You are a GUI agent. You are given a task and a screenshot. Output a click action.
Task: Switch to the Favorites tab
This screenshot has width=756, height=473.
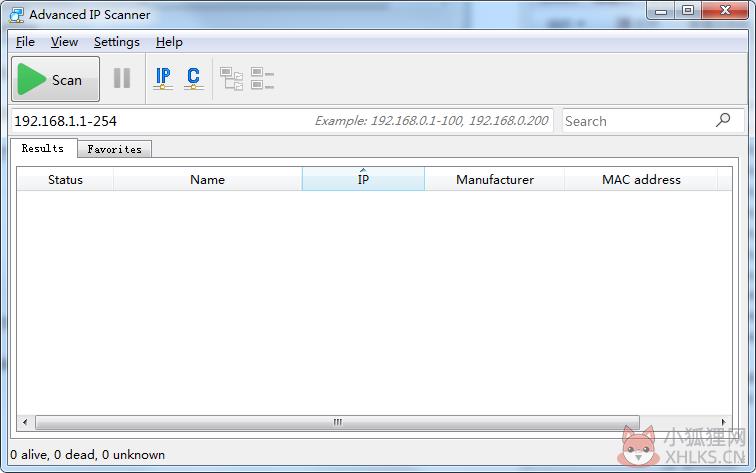pyautogui.click(x=115, y=149)
